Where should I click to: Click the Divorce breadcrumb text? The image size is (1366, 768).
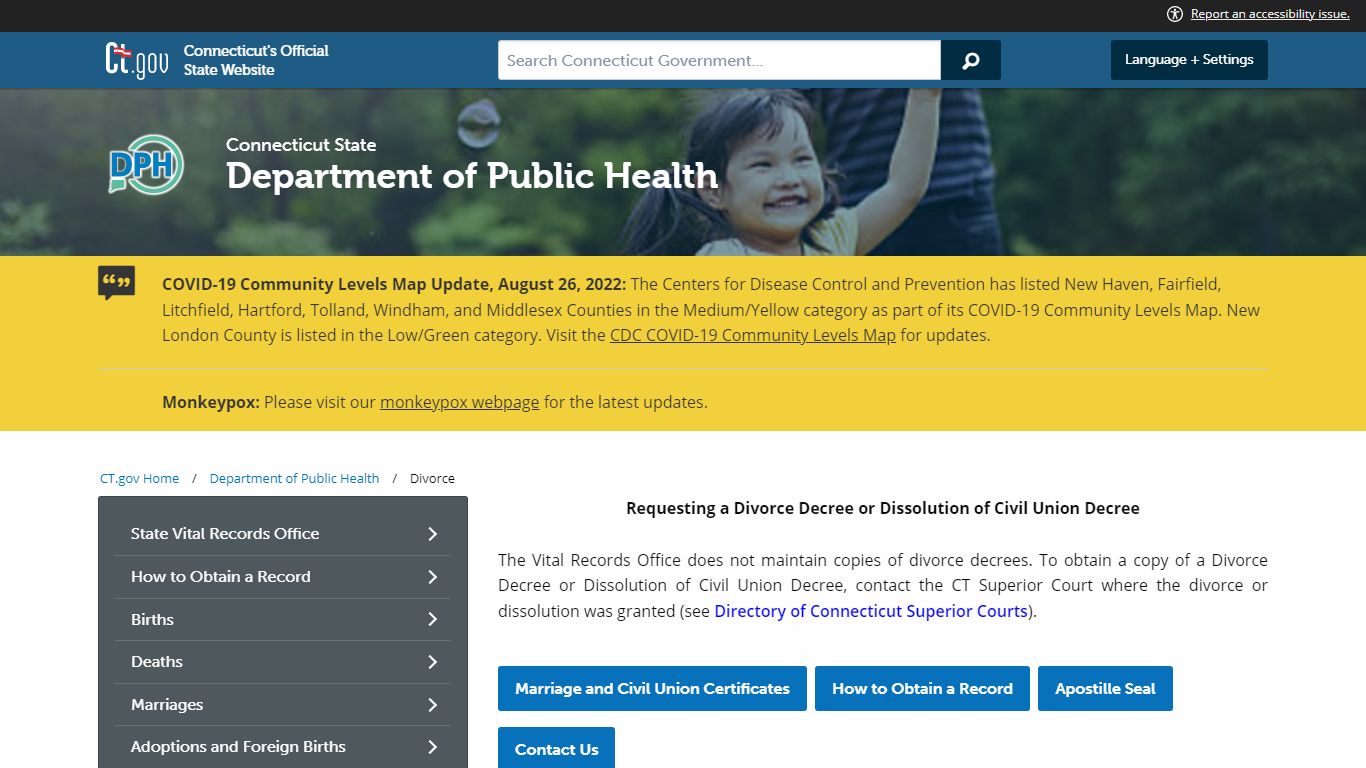click(x=432, y=478)
